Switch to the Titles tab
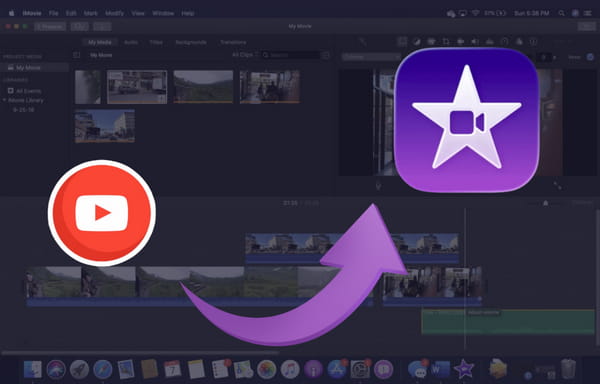Viewport: 600px width, 384px height. click(x=156, y=42)
